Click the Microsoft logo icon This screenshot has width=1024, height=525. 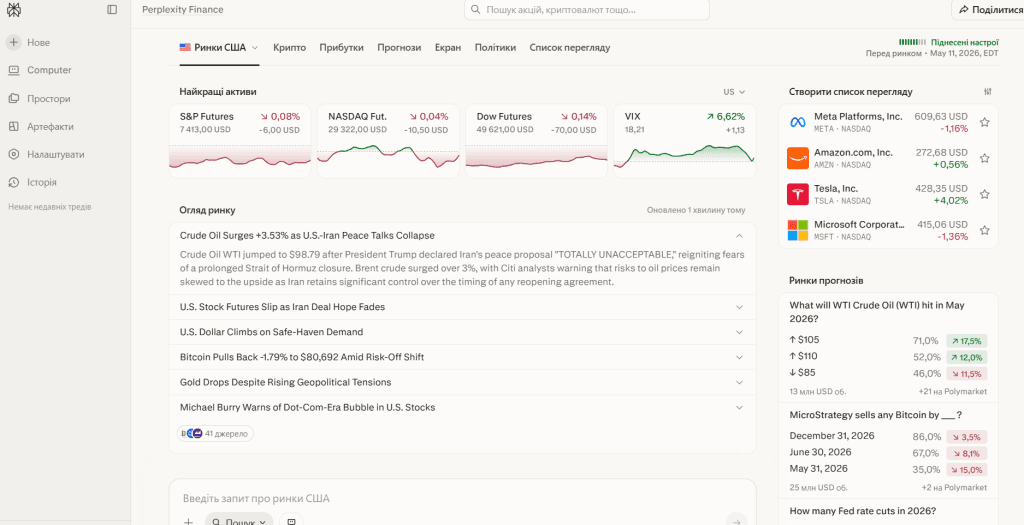coord(797,230)
